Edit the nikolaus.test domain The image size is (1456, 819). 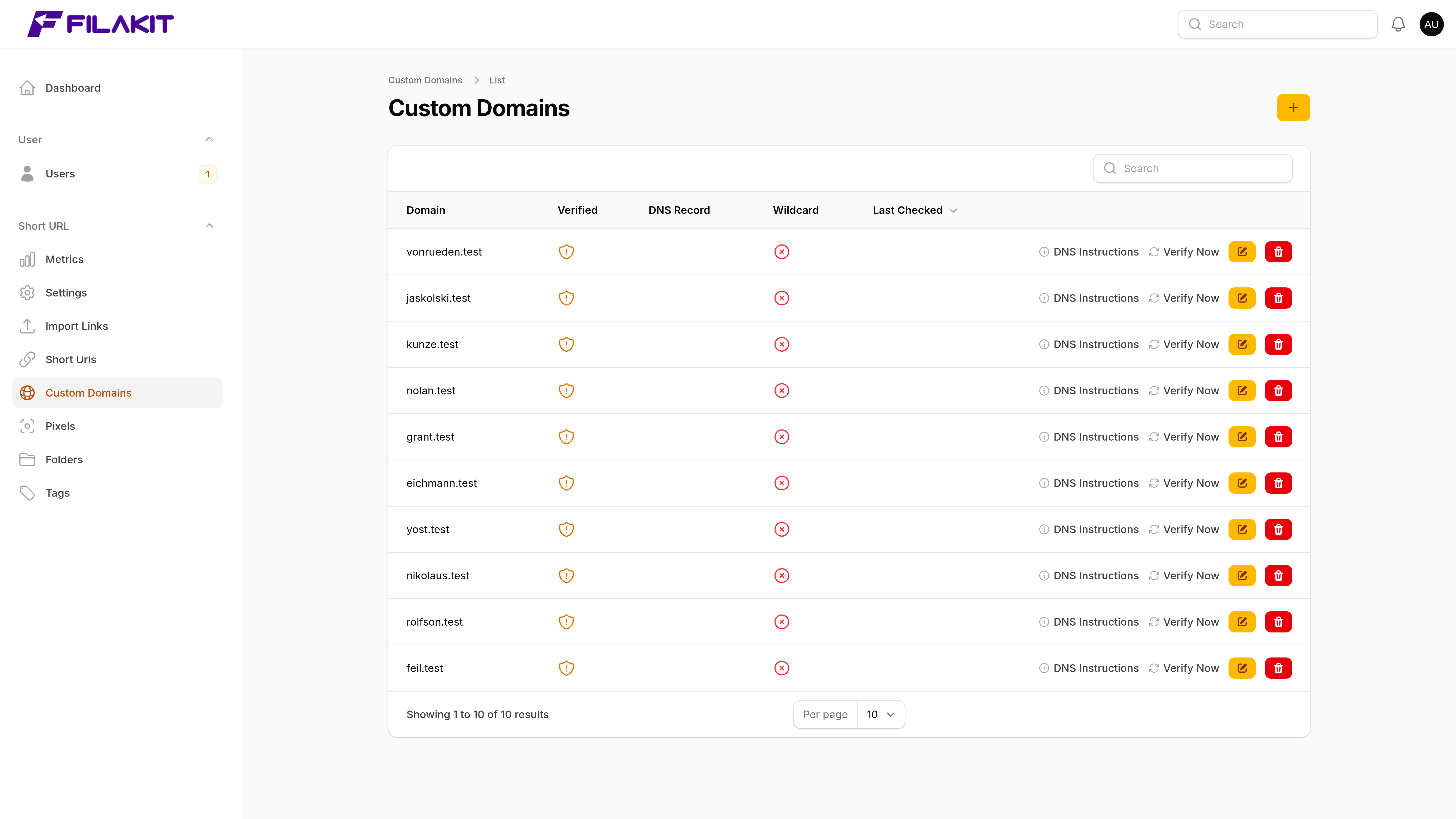tap(1242, 575)
